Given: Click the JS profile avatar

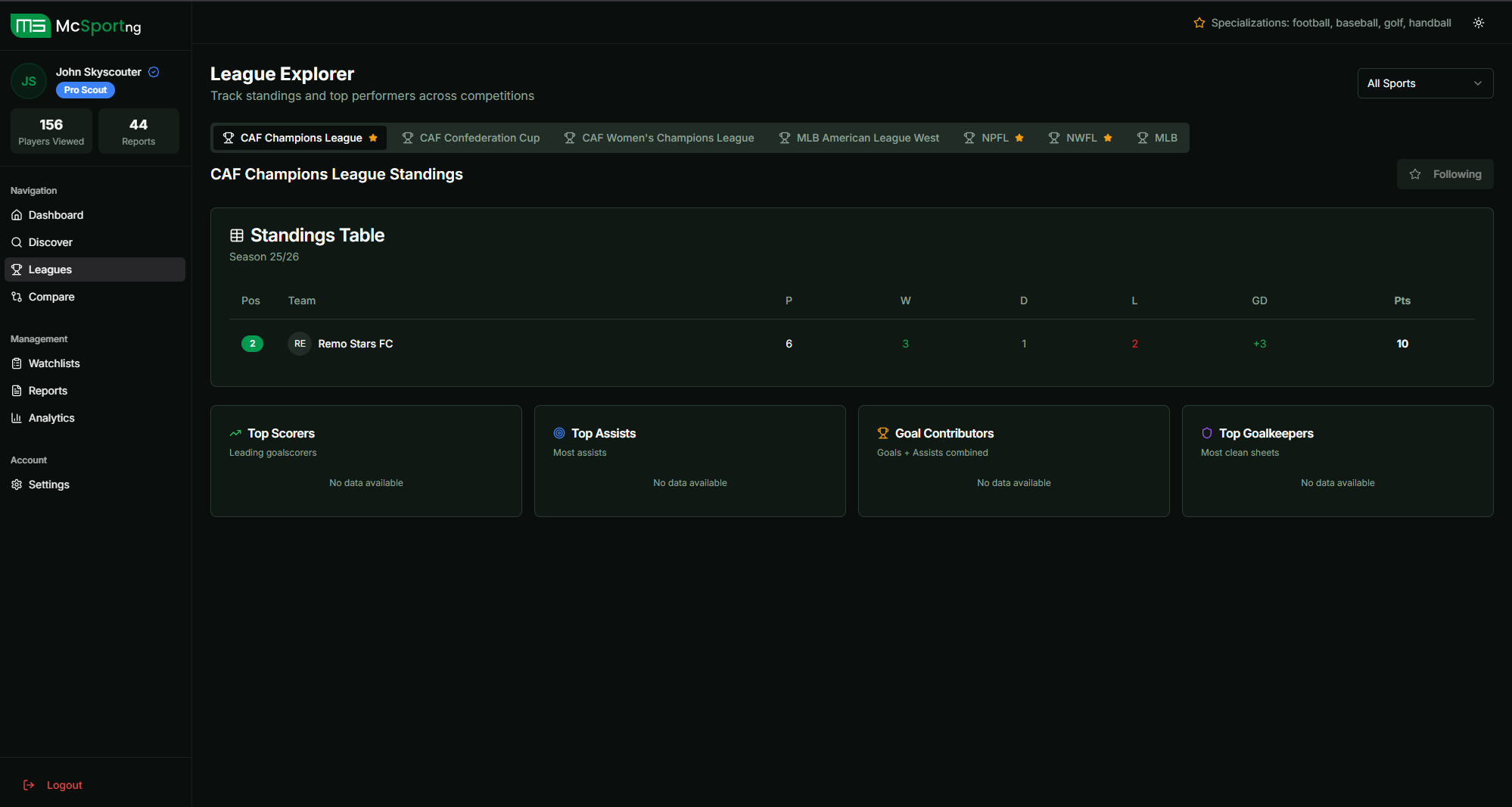Looking at the screenshot, I should (29, 81).
